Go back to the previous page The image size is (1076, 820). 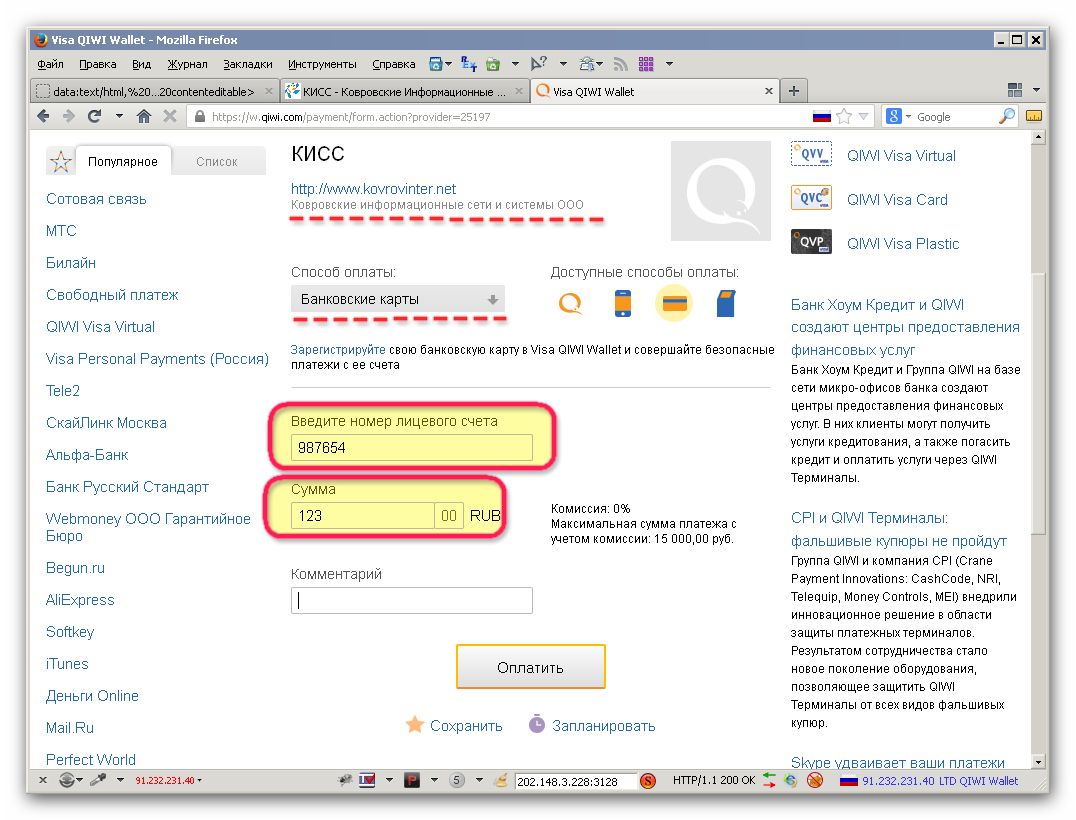coord(43,117)
